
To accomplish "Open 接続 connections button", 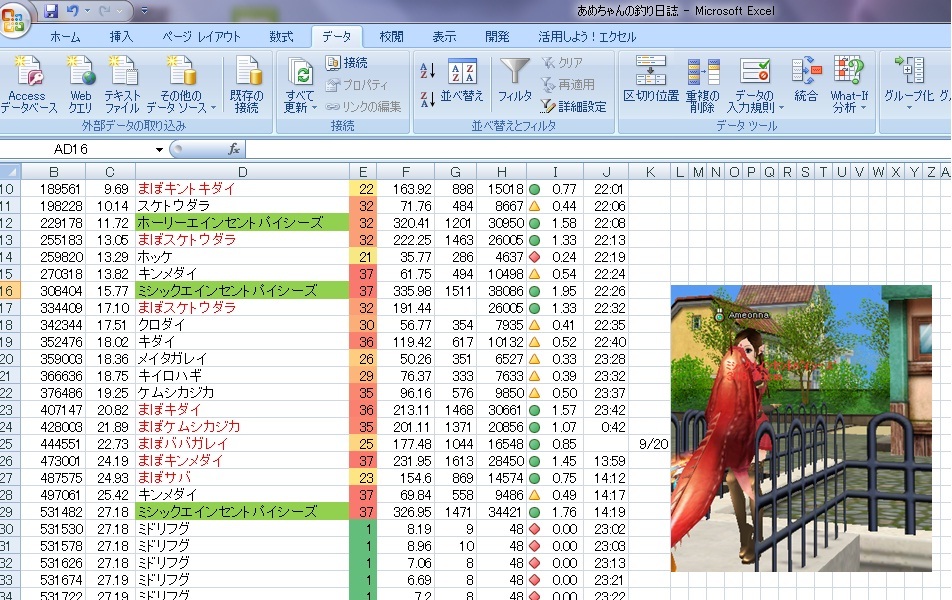I will 347,63.
